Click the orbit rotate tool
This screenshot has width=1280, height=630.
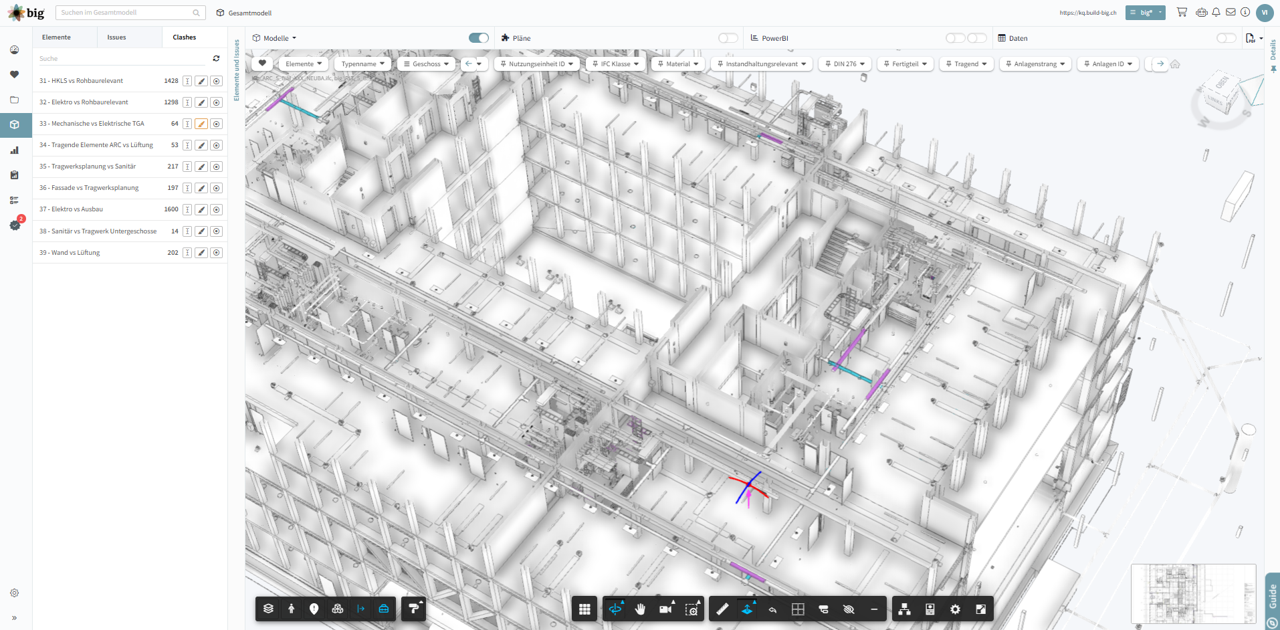pyautogui.click(x=616, y=609)
